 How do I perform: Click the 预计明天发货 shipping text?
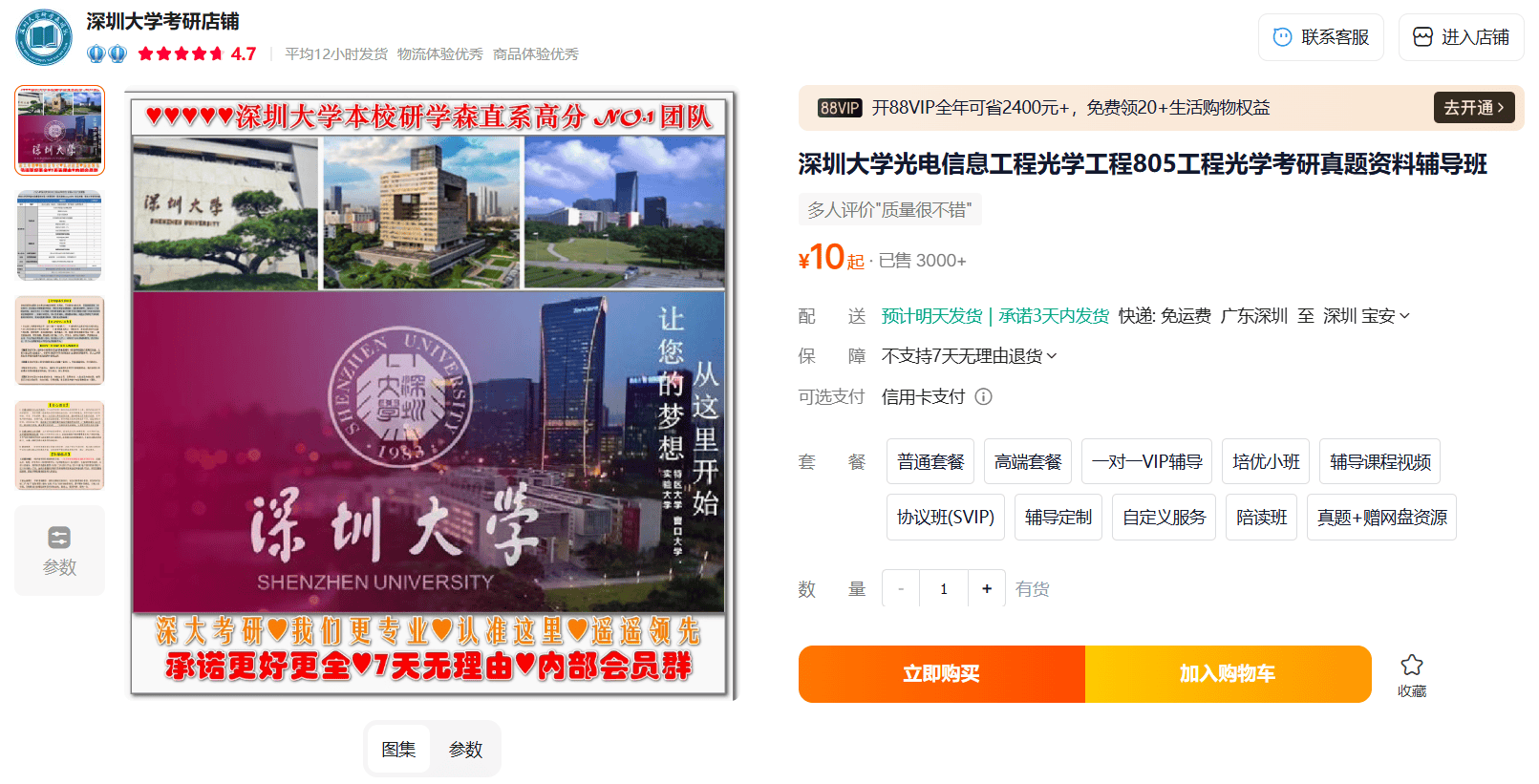coord(931,316)
